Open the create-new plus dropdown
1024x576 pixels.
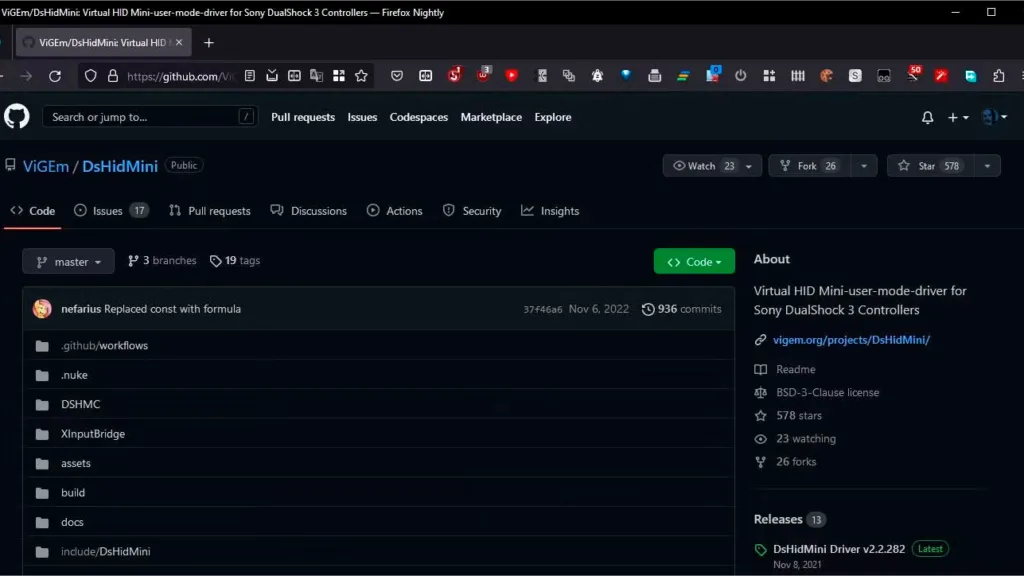click(x=958, y=118)
